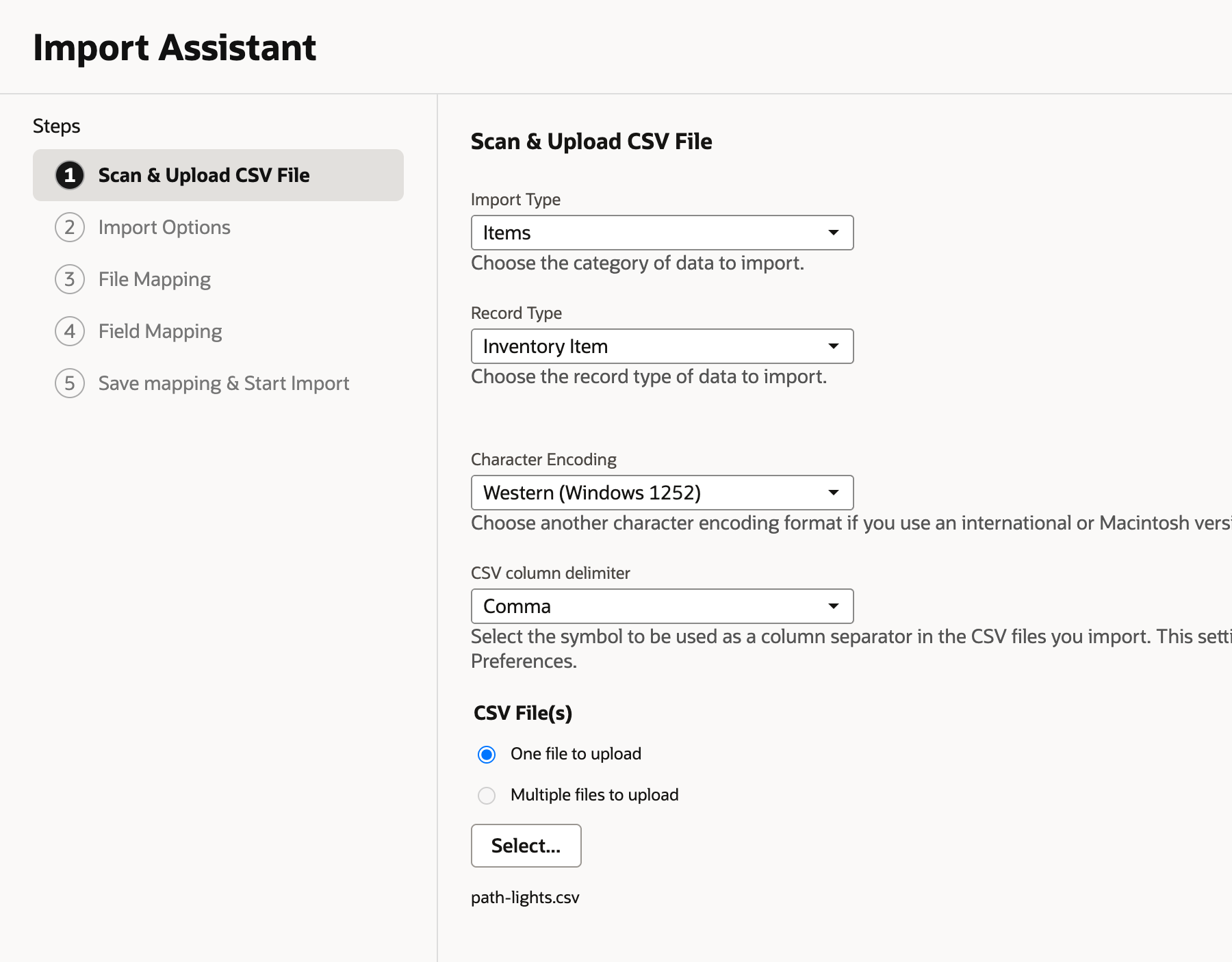The width and height of the screenshot is (1232, 962).
Task: Click the step 2 number circle icon
Action: (70, 227)
